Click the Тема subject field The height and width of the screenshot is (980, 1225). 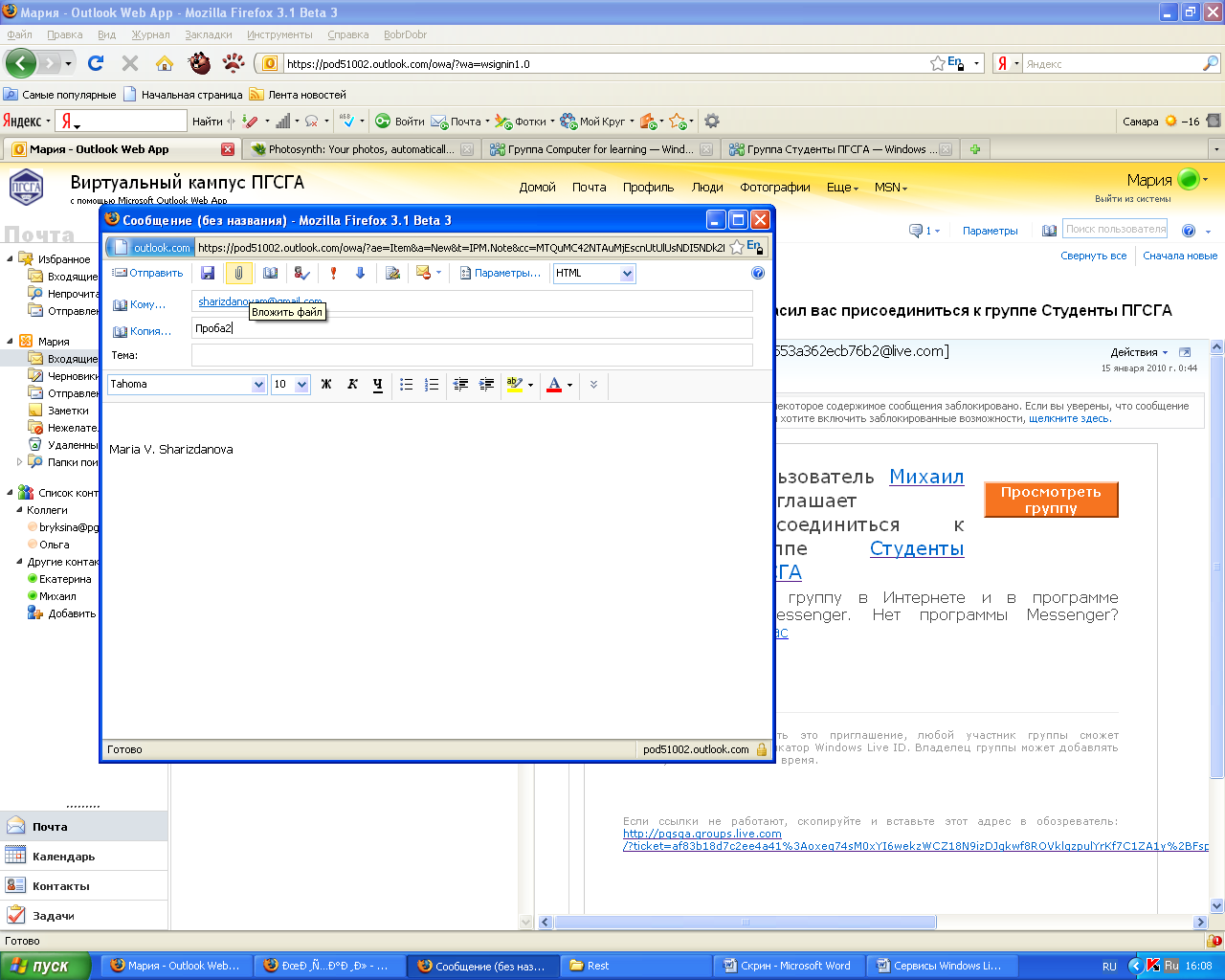tap(472, 355)
